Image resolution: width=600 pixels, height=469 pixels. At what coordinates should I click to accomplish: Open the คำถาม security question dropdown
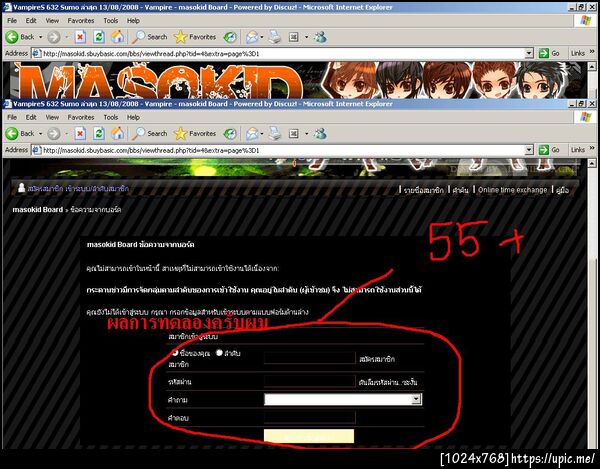coord(416,399)
